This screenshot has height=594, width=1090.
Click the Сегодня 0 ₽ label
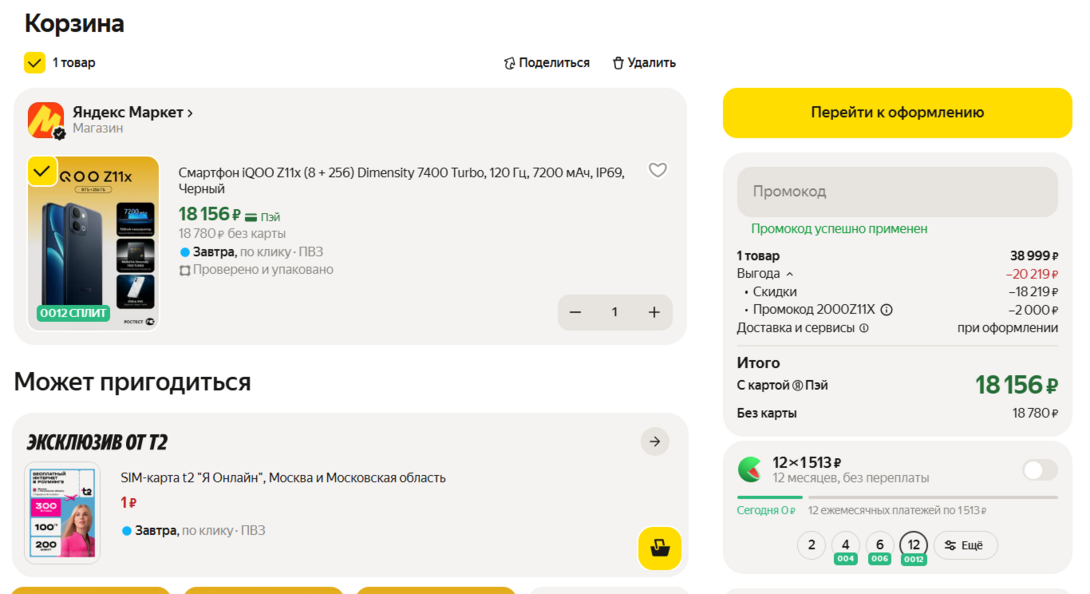766,511
